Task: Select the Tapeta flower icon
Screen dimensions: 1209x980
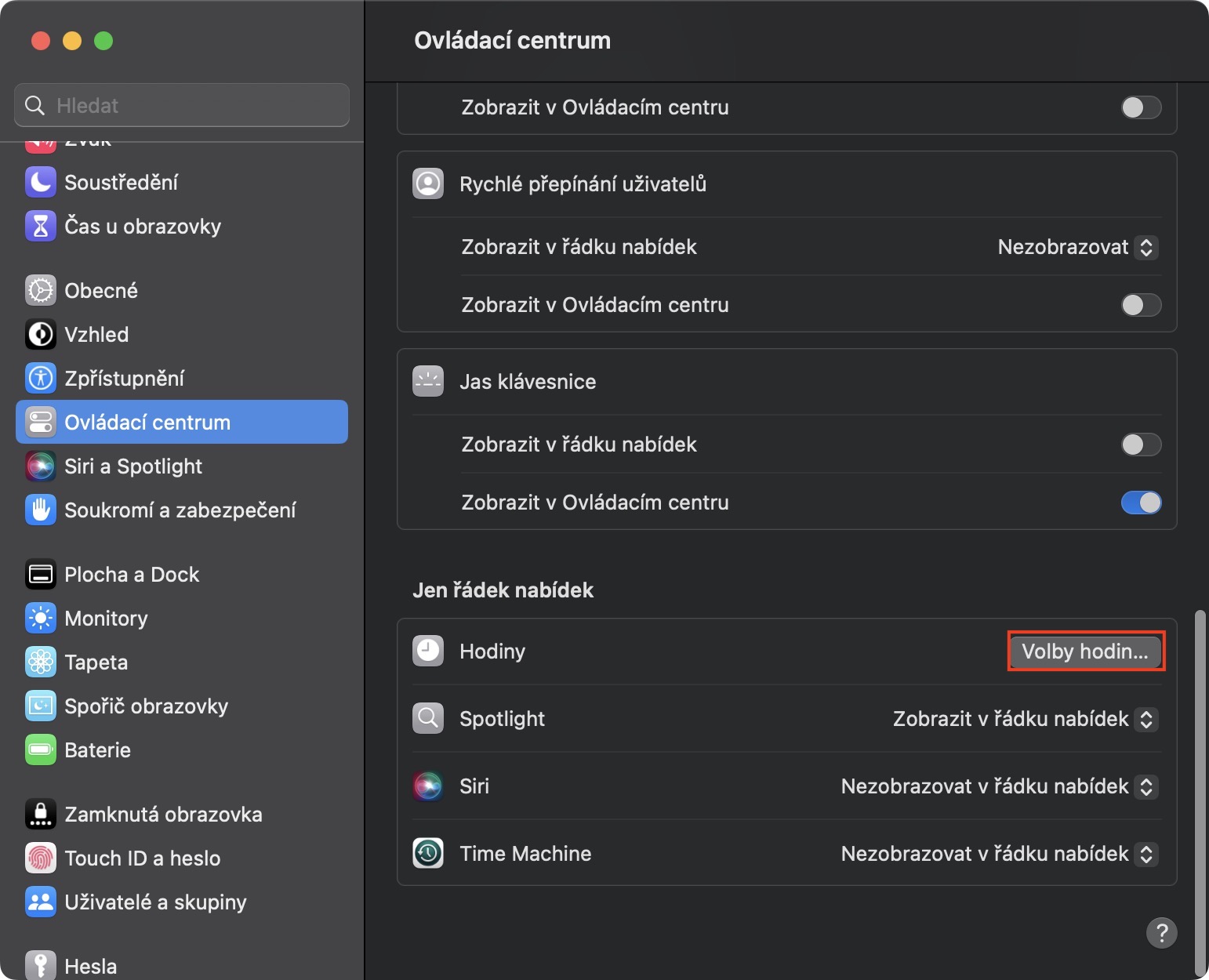Action: click(41, 662)
